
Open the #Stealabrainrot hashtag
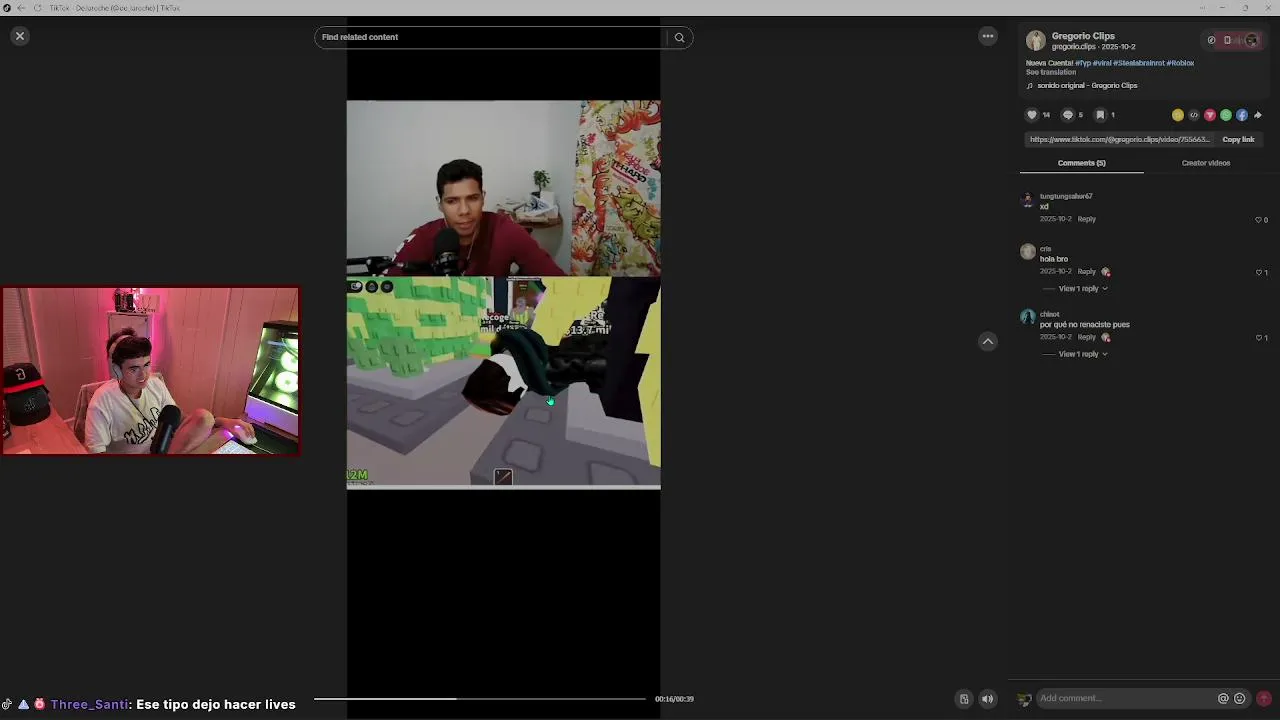coord(1139,63)
